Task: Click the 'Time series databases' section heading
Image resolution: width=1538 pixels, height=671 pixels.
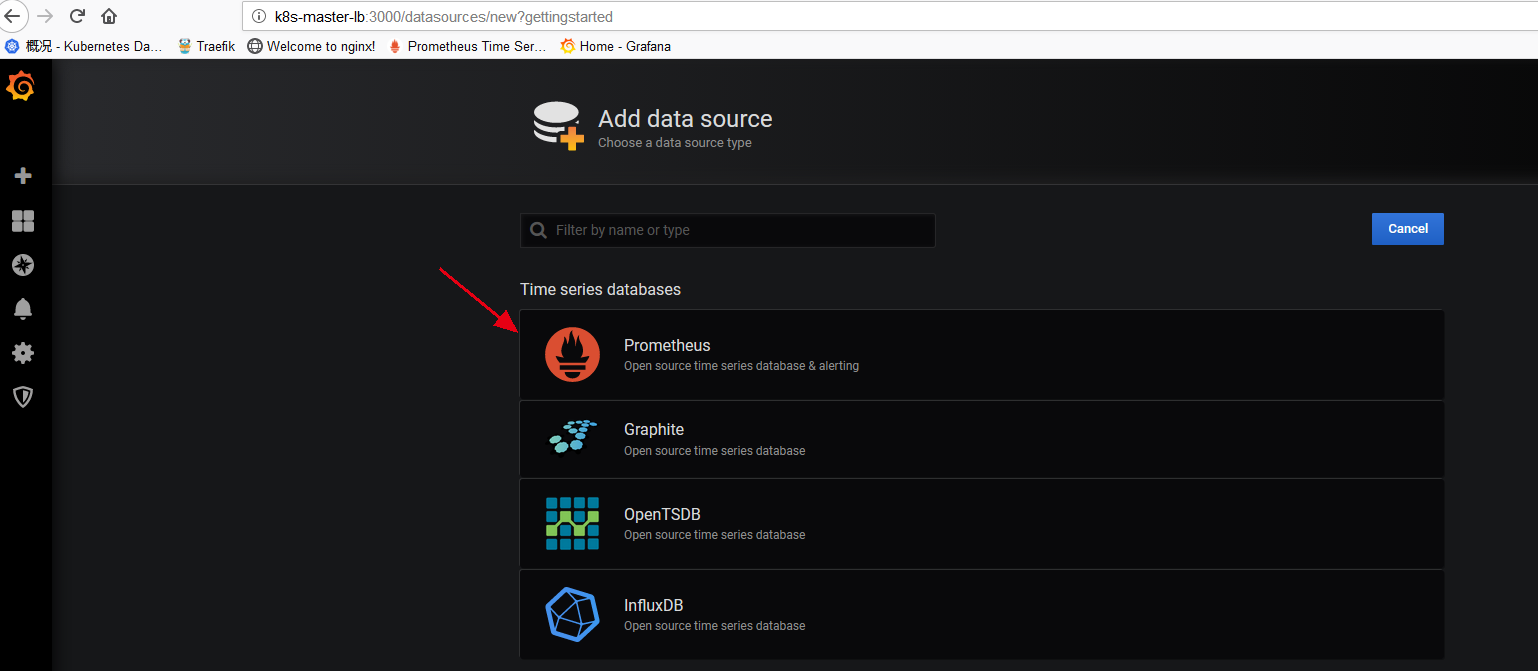Action: tap(600, 289)
